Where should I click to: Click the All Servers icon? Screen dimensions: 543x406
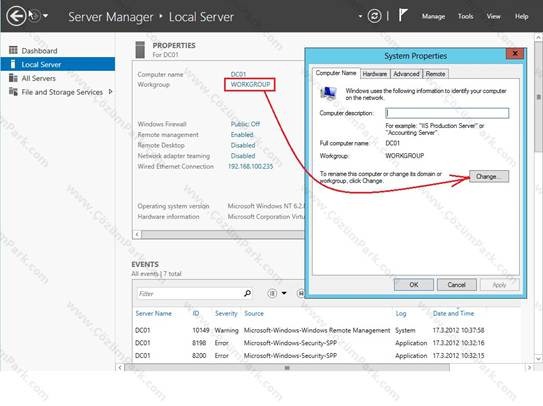pos(13,78)
